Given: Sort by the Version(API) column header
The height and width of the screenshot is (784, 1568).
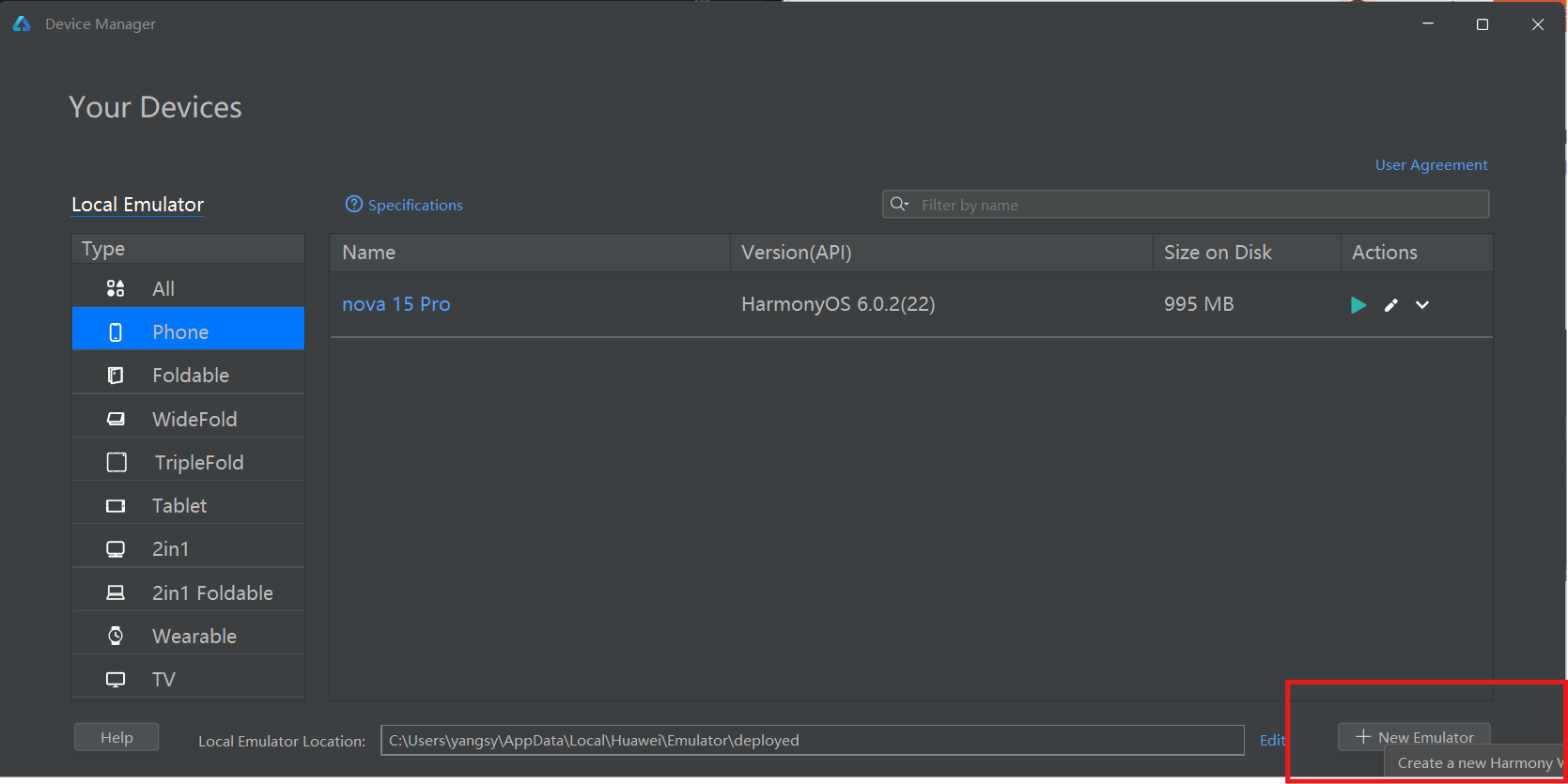Looking at the screenshot, I should click(941, 253).
